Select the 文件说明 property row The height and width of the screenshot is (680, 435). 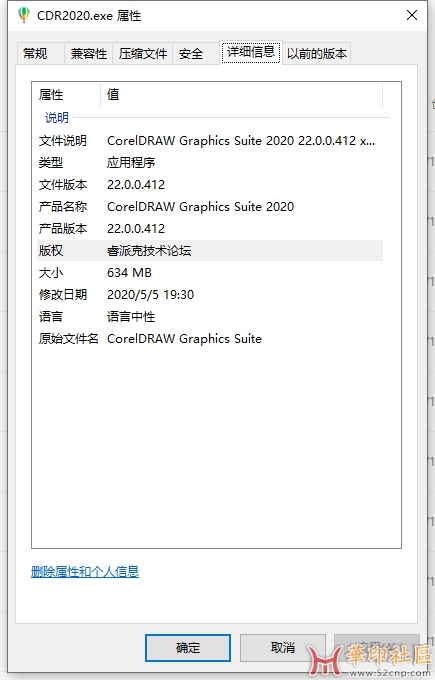210,141
